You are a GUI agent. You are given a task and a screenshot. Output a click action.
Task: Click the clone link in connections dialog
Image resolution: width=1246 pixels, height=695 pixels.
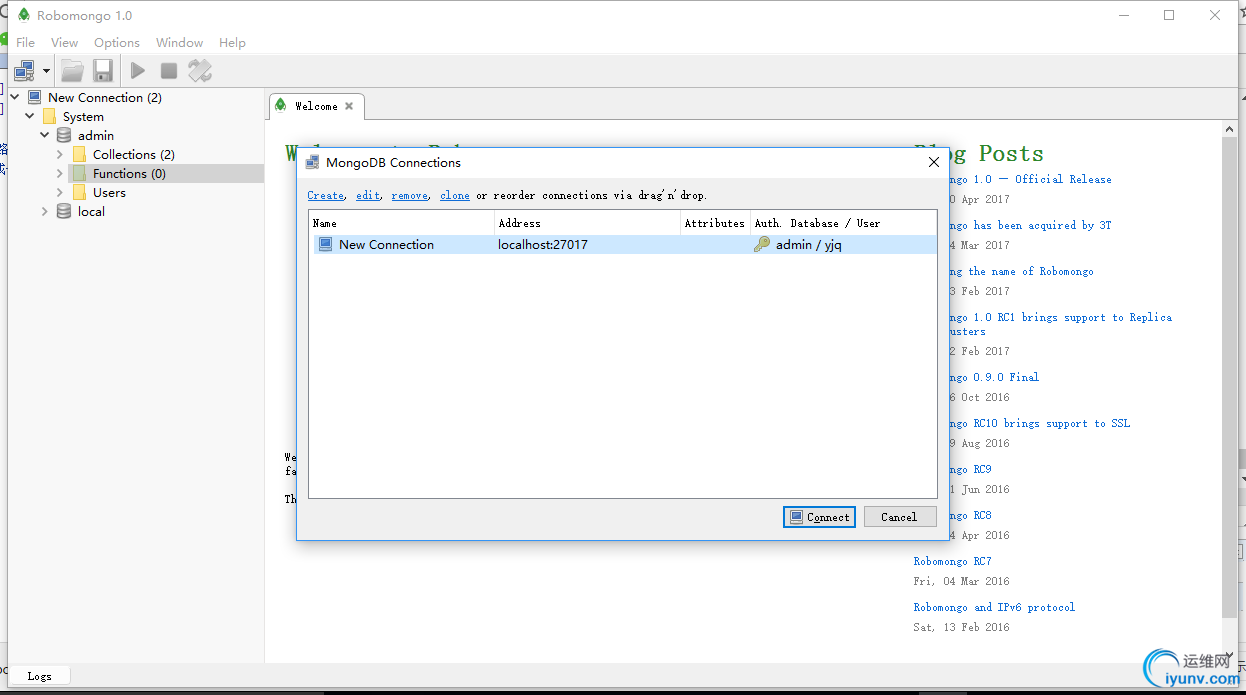point(455,196)
